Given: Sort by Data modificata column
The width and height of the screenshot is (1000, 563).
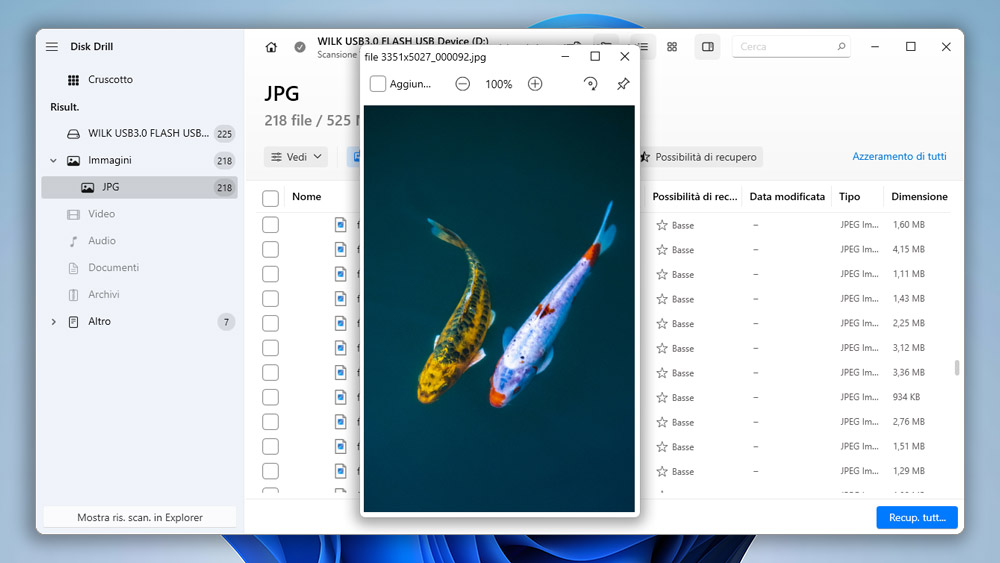Looking at the screenshot, I should (x=787, y=196).
